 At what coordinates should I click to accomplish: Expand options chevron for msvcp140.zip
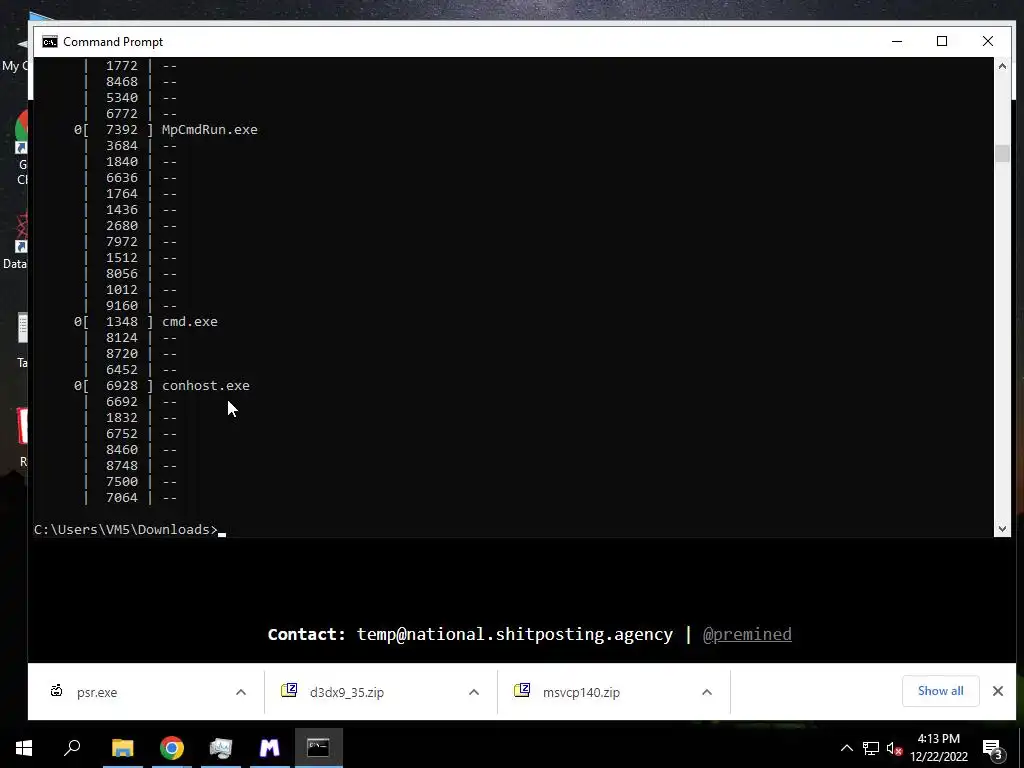[707, 692]
